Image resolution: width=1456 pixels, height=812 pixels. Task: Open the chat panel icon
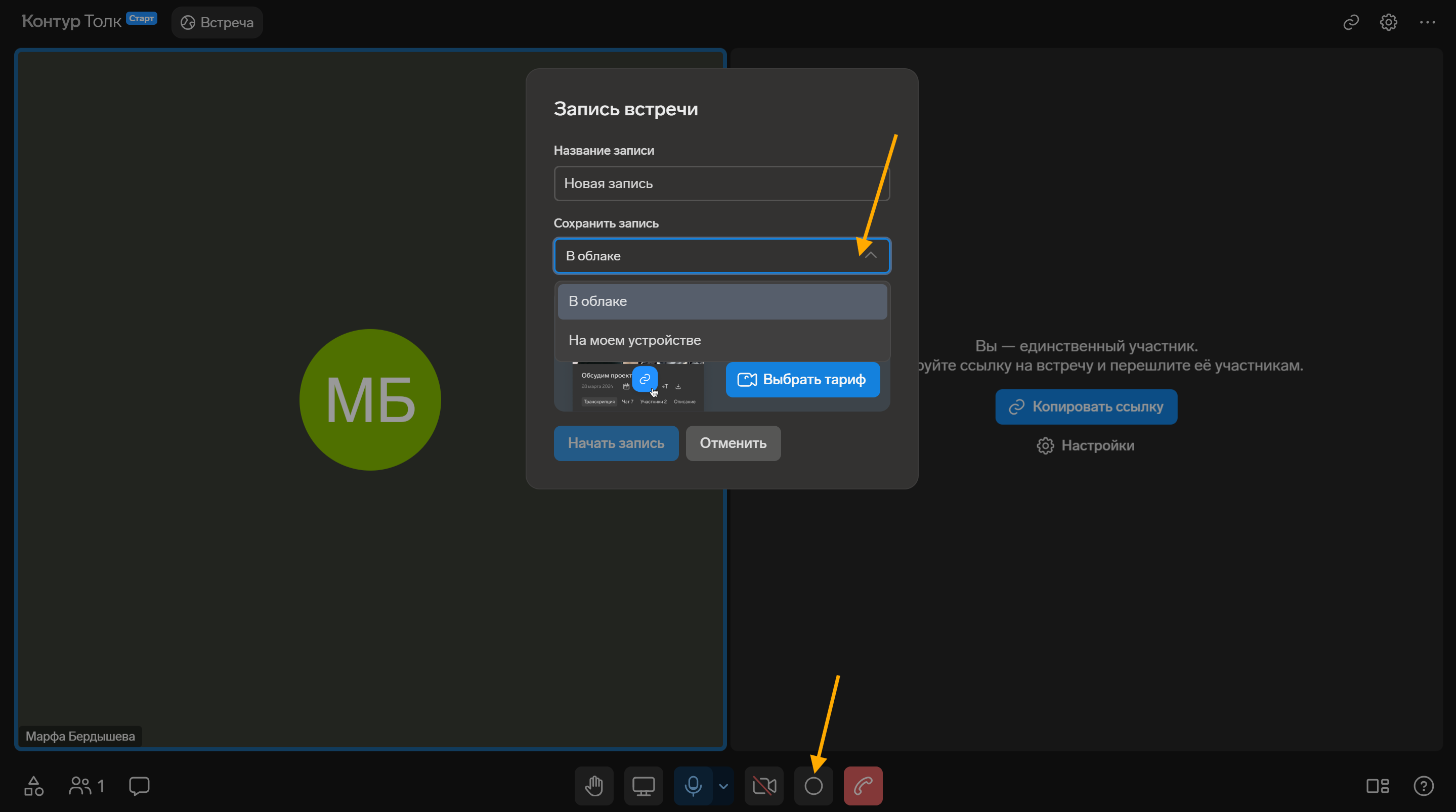139,785
